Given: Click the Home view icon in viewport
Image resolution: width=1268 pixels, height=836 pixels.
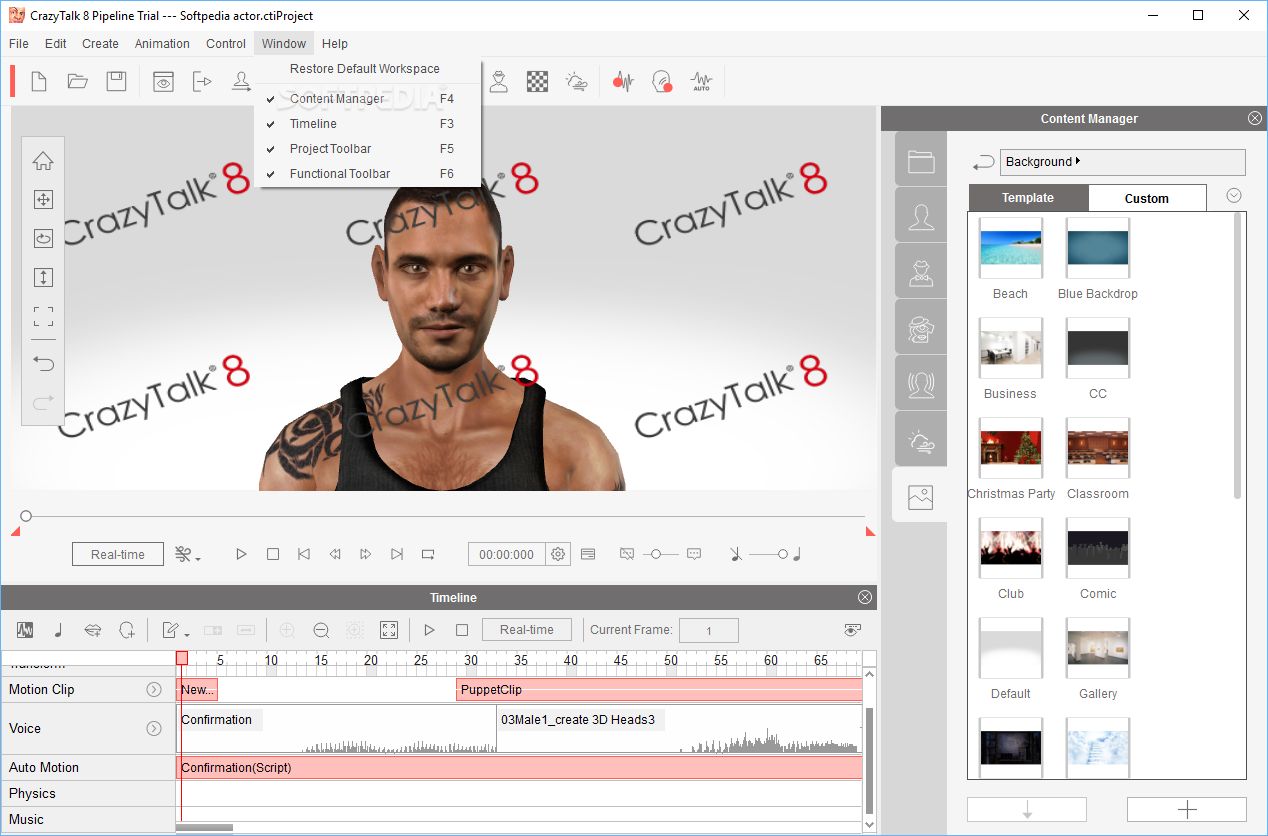Looking at the screenshot, I should (x=43, y=161).
